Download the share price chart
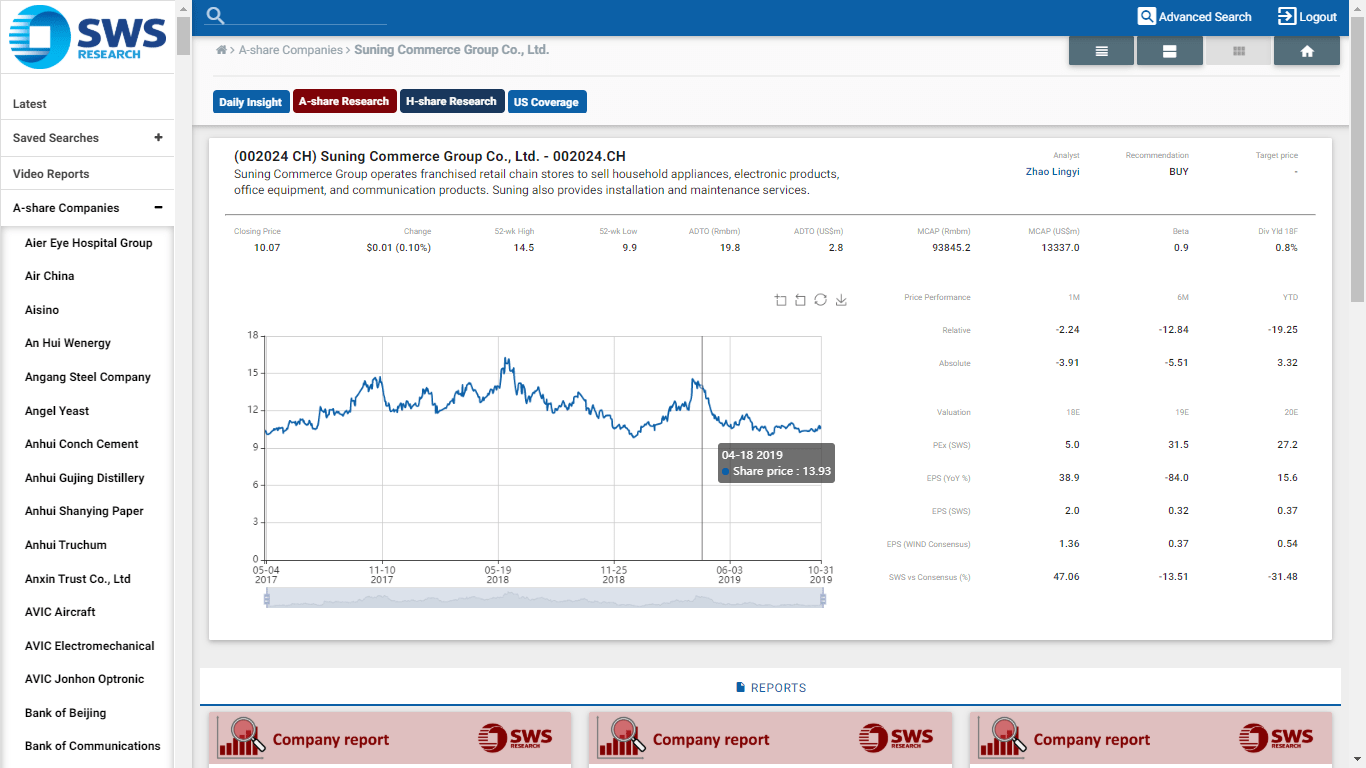This screenshot has height=768, width=1366. [841, 300]
